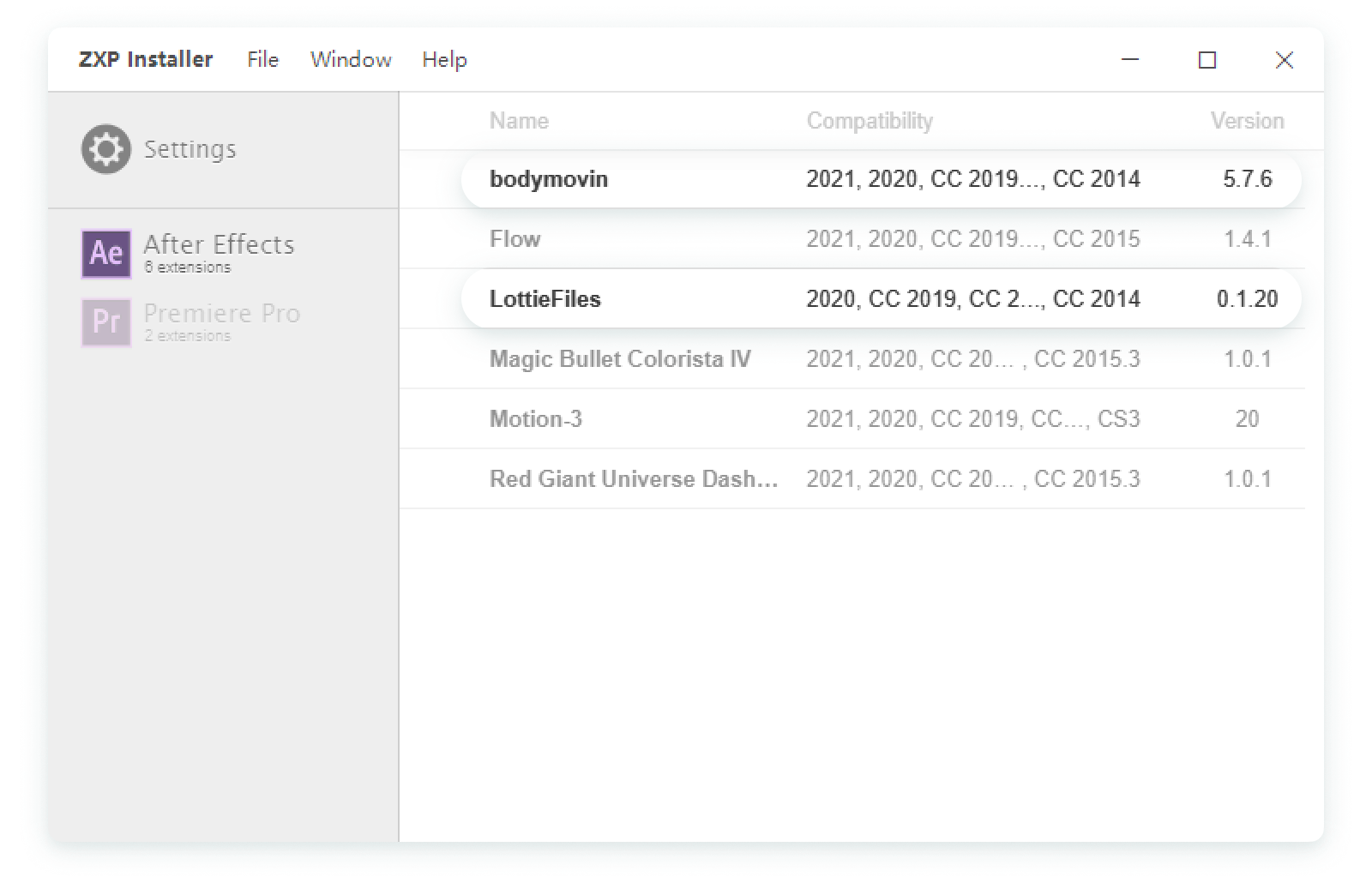Pick the Red Giant Universe Dash extension
This screenshot has width=1372, height=883.
coord(634,479)
